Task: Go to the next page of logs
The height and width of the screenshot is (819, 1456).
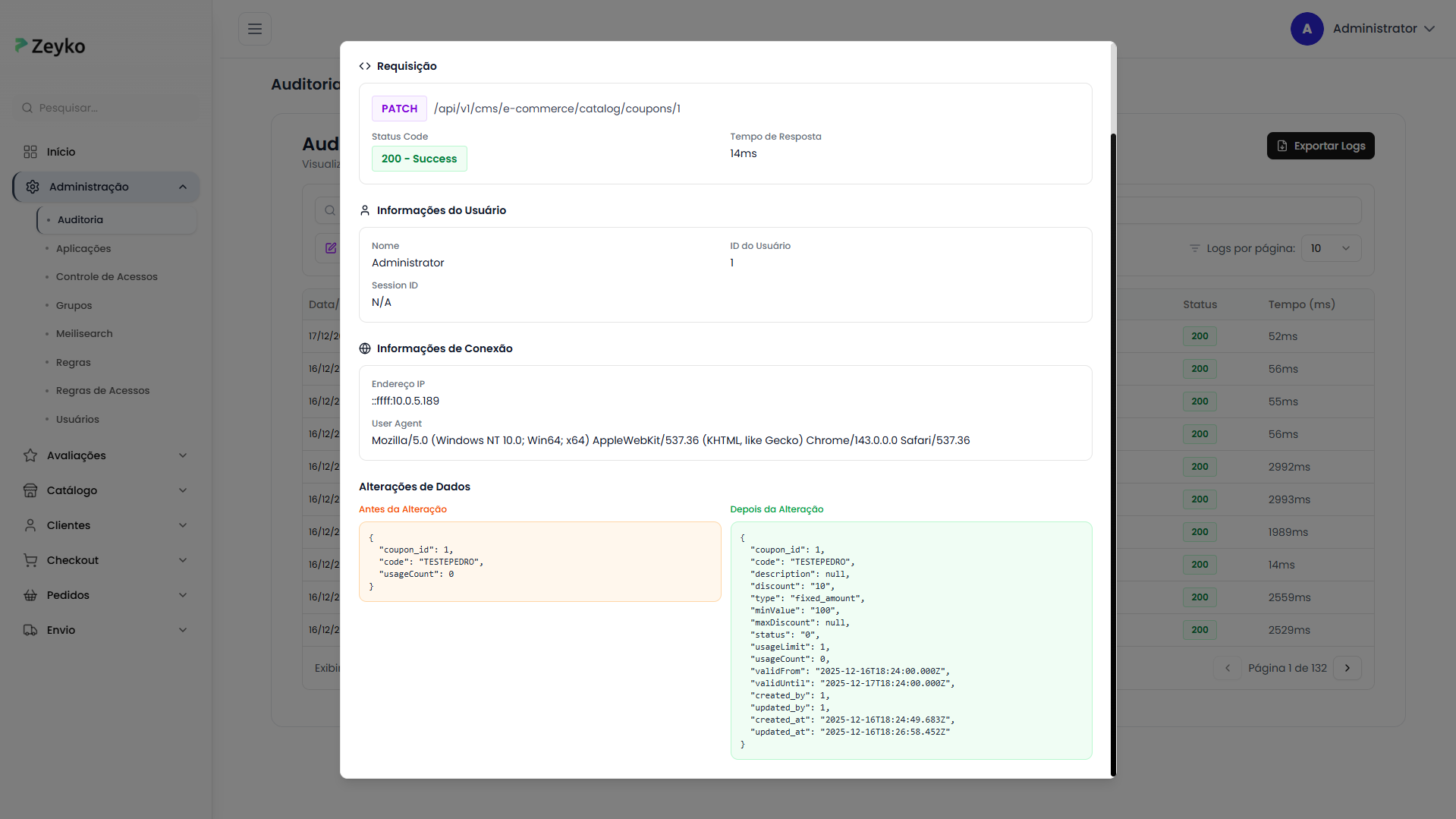Action: 1348,668
